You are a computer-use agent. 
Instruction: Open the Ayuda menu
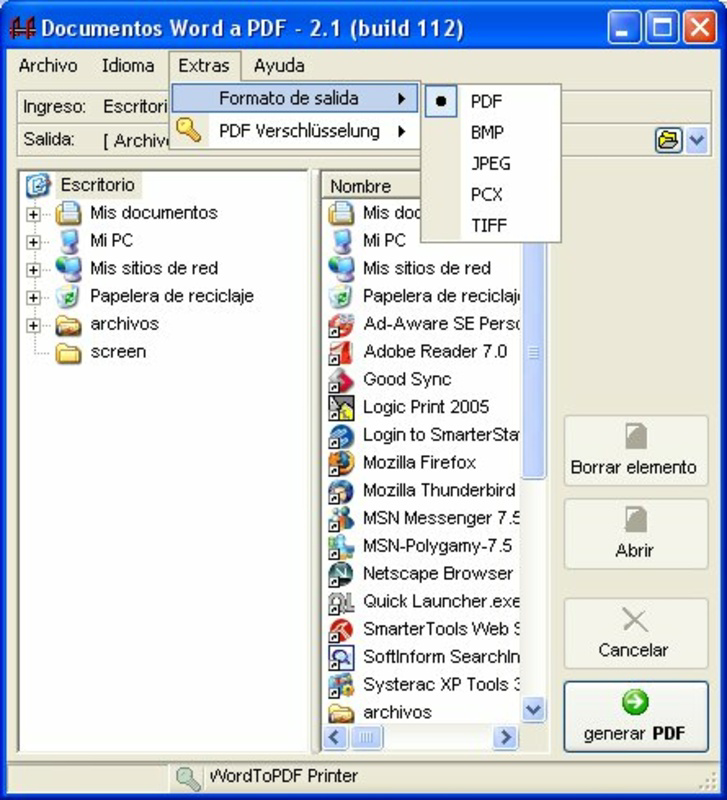click(x=279, y=66)
